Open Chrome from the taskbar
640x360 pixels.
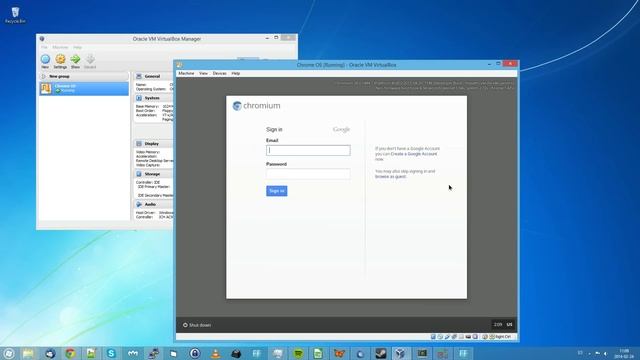[71, 353]
